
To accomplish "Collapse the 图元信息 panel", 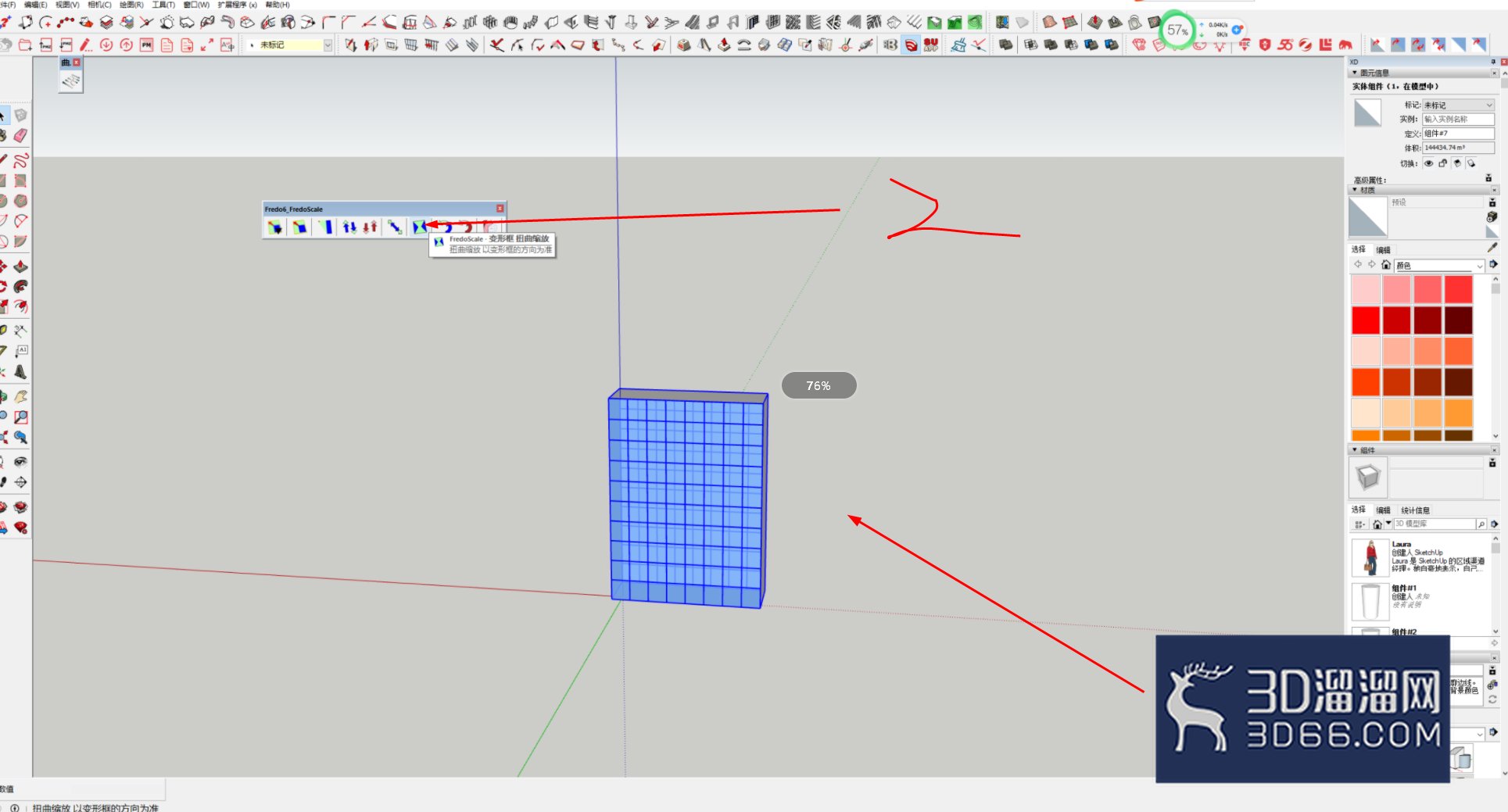I will [1355, 73].
